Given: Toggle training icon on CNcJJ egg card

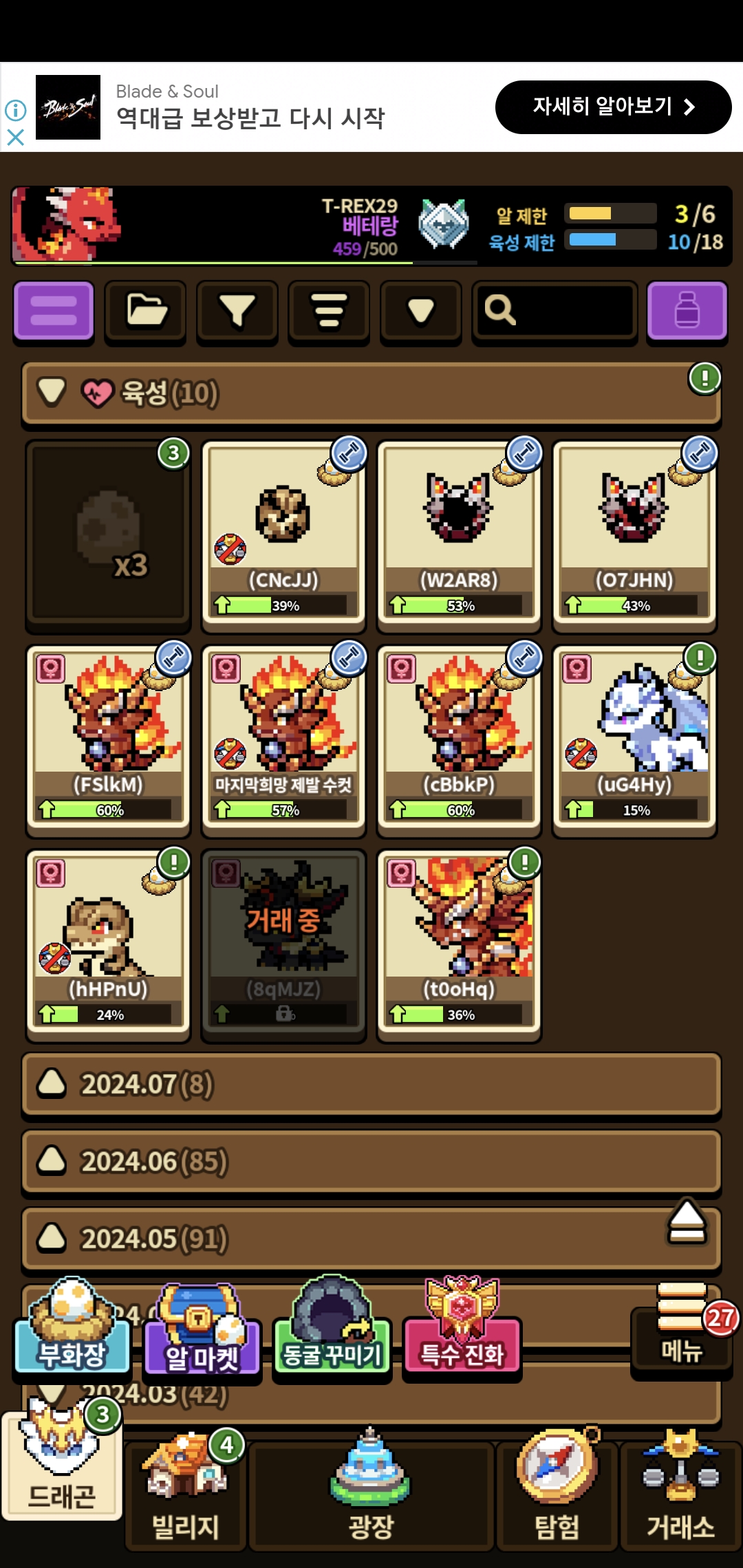Looking at the screenshot, I should click(349, 454).
